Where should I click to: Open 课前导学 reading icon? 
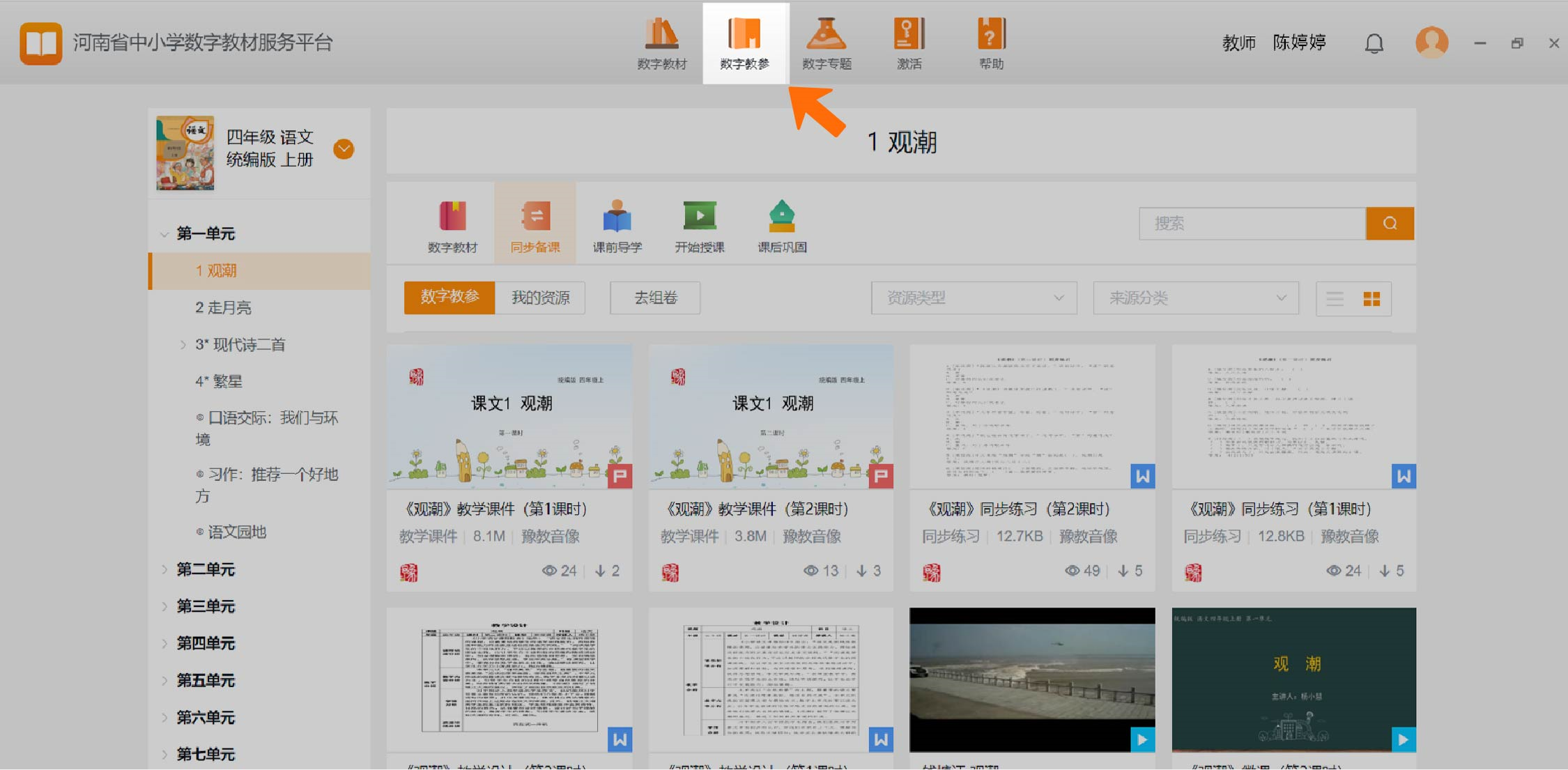[617, 216]
